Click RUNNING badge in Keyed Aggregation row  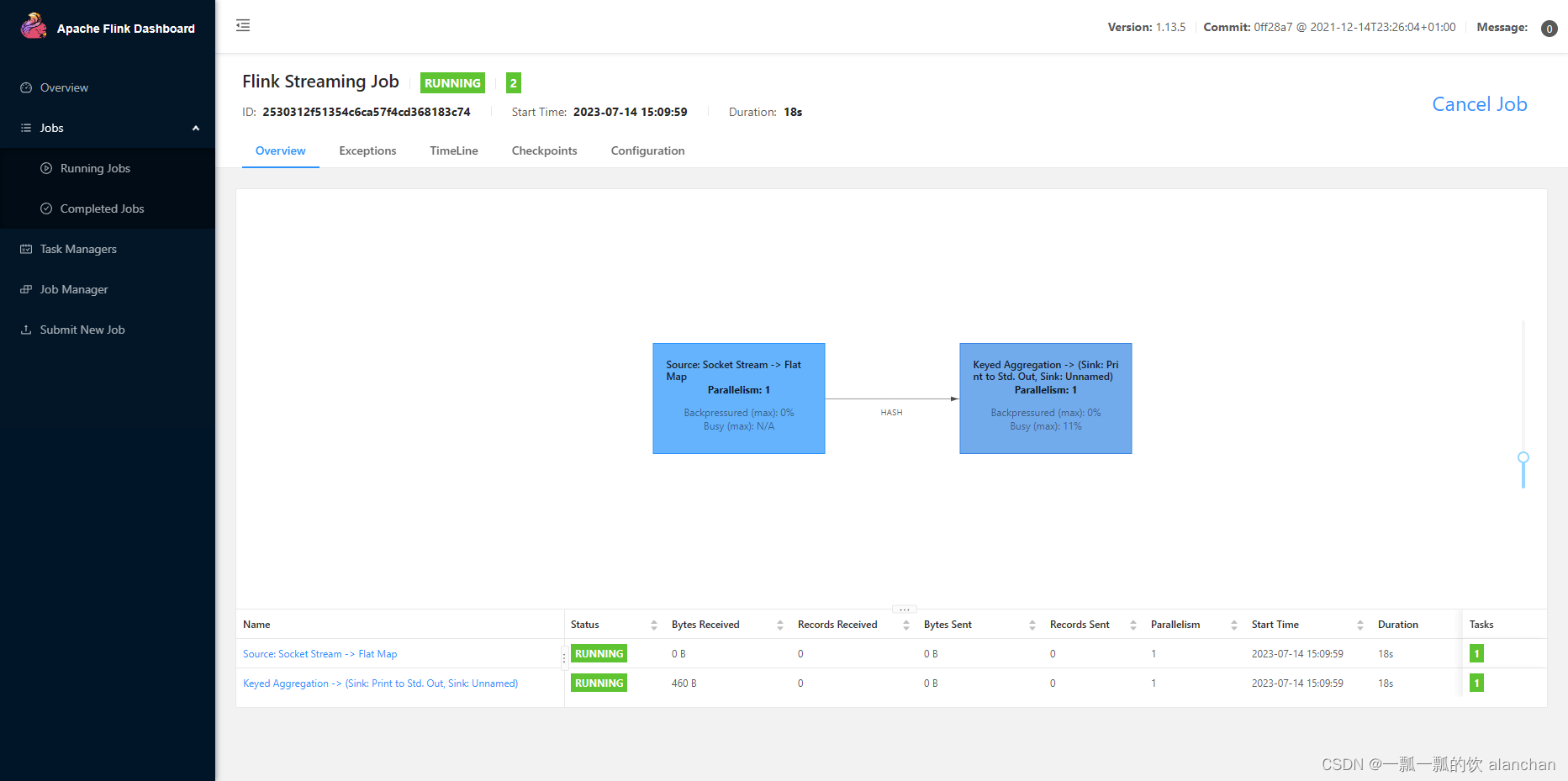click(599, 683)
